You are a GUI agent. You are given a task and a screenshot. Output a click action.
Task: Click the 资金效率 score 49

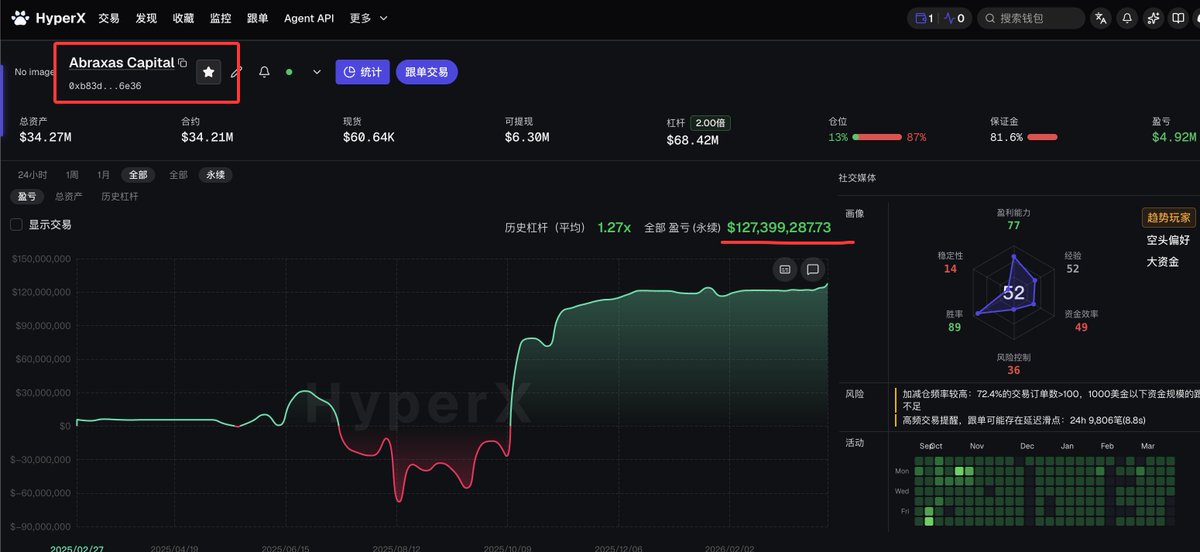(1081, 327)
